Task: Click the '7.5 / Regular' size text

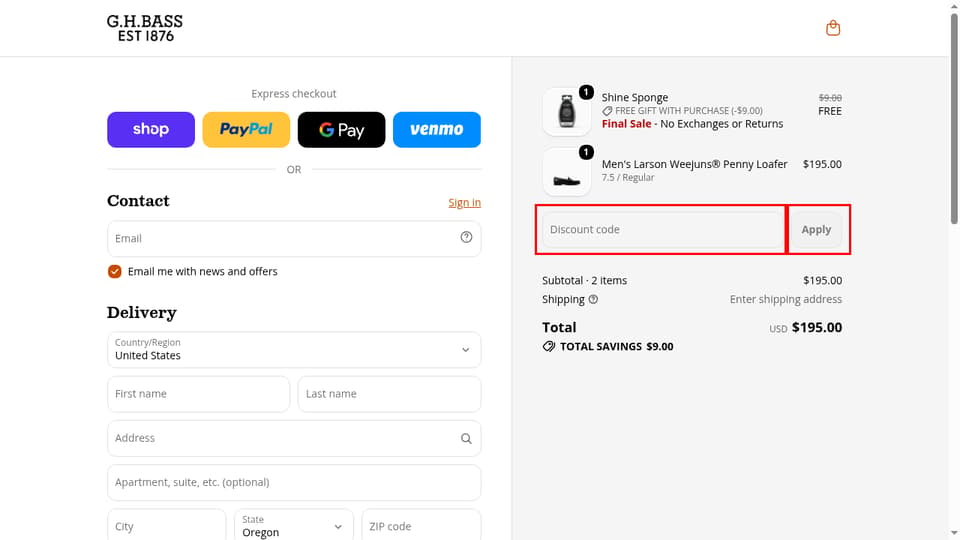Action: click(x=628, y=178)
